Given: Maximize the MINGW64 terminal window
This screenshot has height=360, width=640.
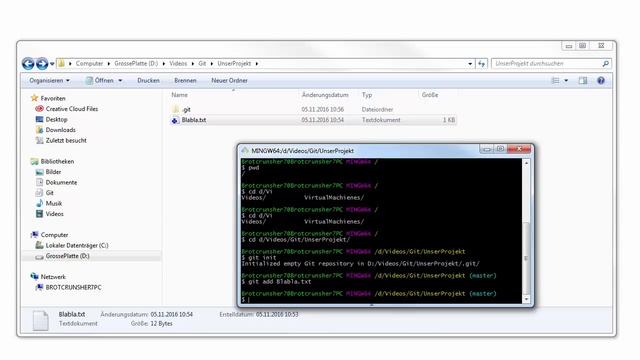Looking at the screenshot, I should 500,149.
